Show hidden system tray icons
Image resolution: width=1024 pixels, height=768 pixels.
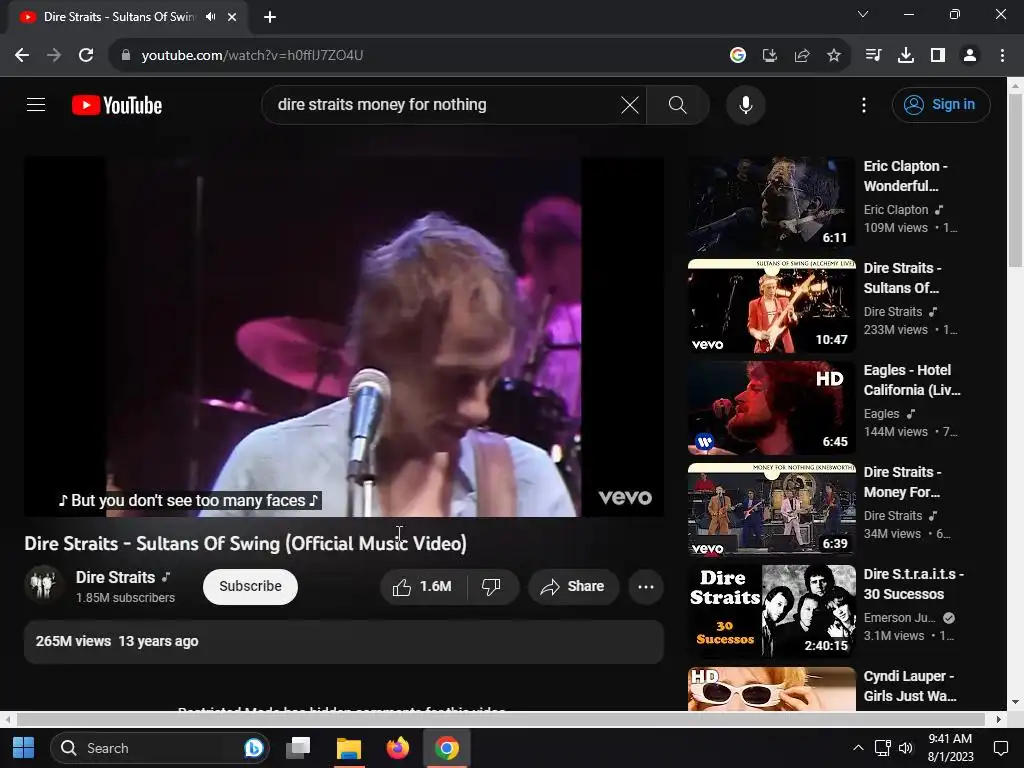point(858,748)
